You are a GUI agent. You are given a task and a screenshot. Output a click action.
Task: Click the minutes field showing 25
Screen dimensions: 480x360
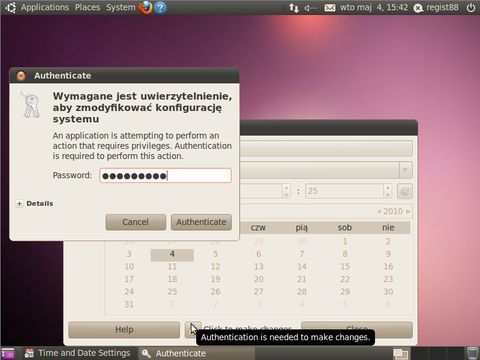(345, 191)
